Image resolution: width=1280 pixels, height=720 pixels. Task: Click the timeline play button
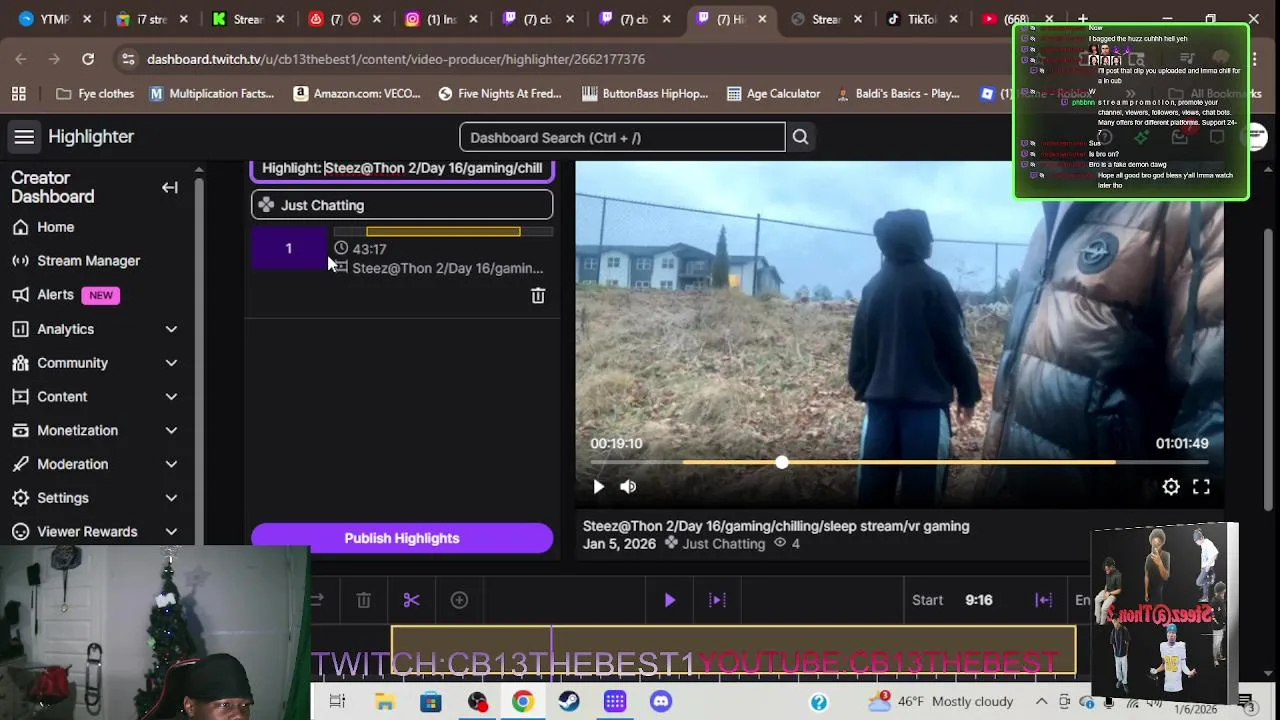click(x=670, y=600)
